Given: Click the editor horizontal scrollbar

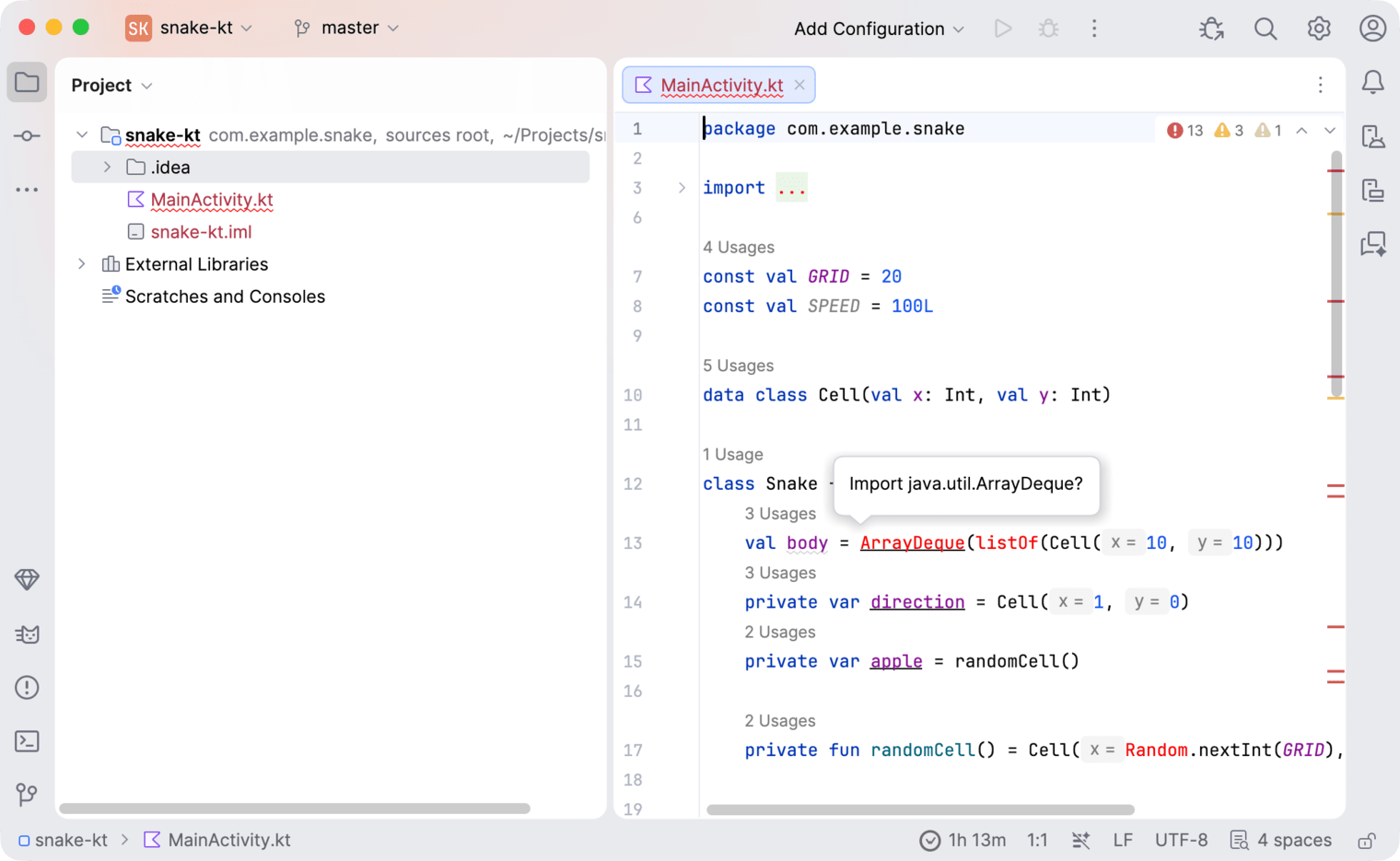Looking at the screenshot, I should click(920, 810).
